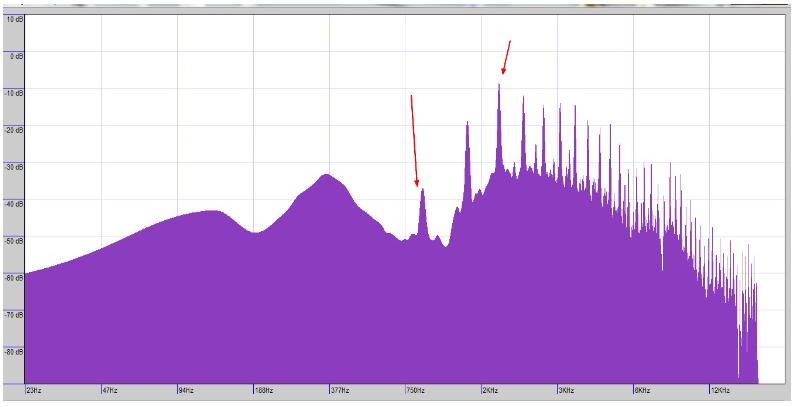Select the "3KHz" frequency label
800x407 pixels.
(566, 391)
